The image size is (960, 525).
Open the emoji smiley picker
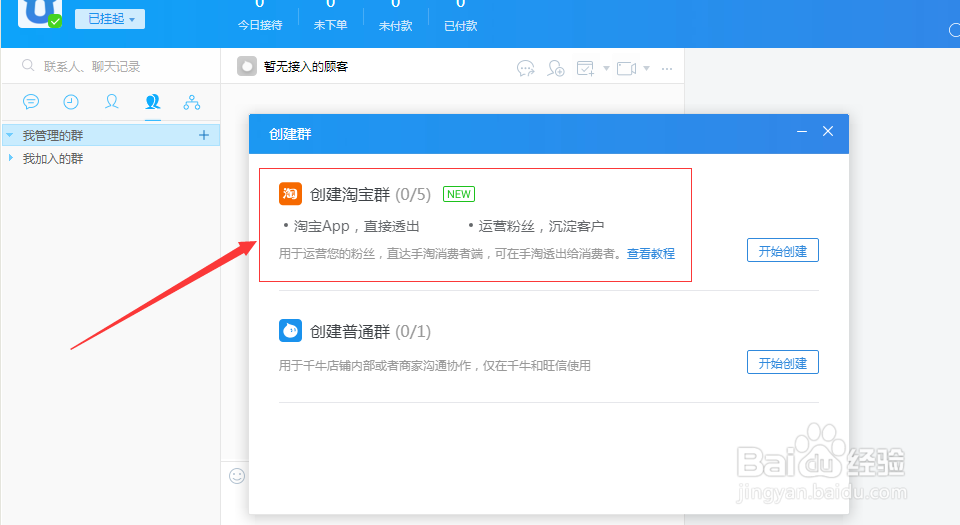click(x=237, y=475)
